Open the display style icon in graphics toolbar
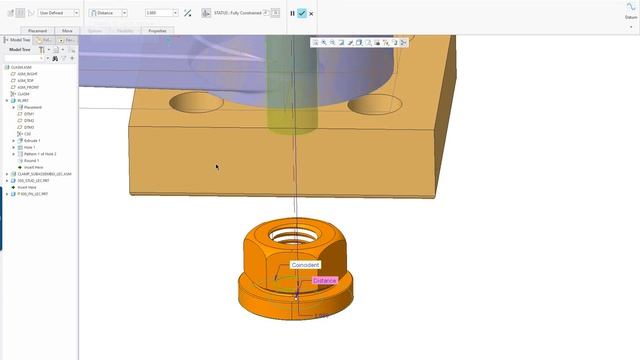Viewport: 640px width, 360px height. click(359, 42)
